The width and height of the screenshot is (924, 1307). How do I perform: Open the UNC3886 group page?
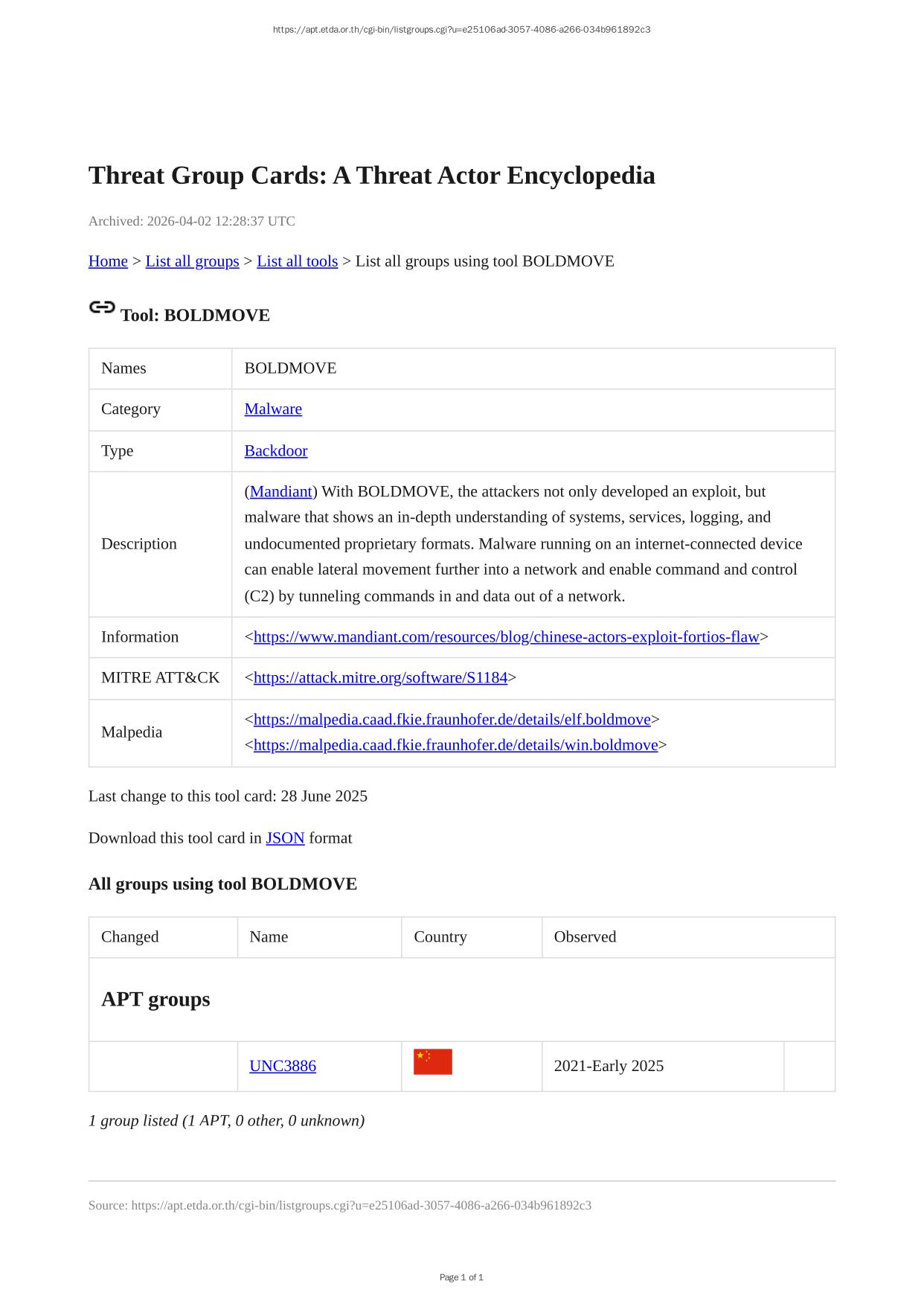pyautogui.click(x=283, y=1066)
